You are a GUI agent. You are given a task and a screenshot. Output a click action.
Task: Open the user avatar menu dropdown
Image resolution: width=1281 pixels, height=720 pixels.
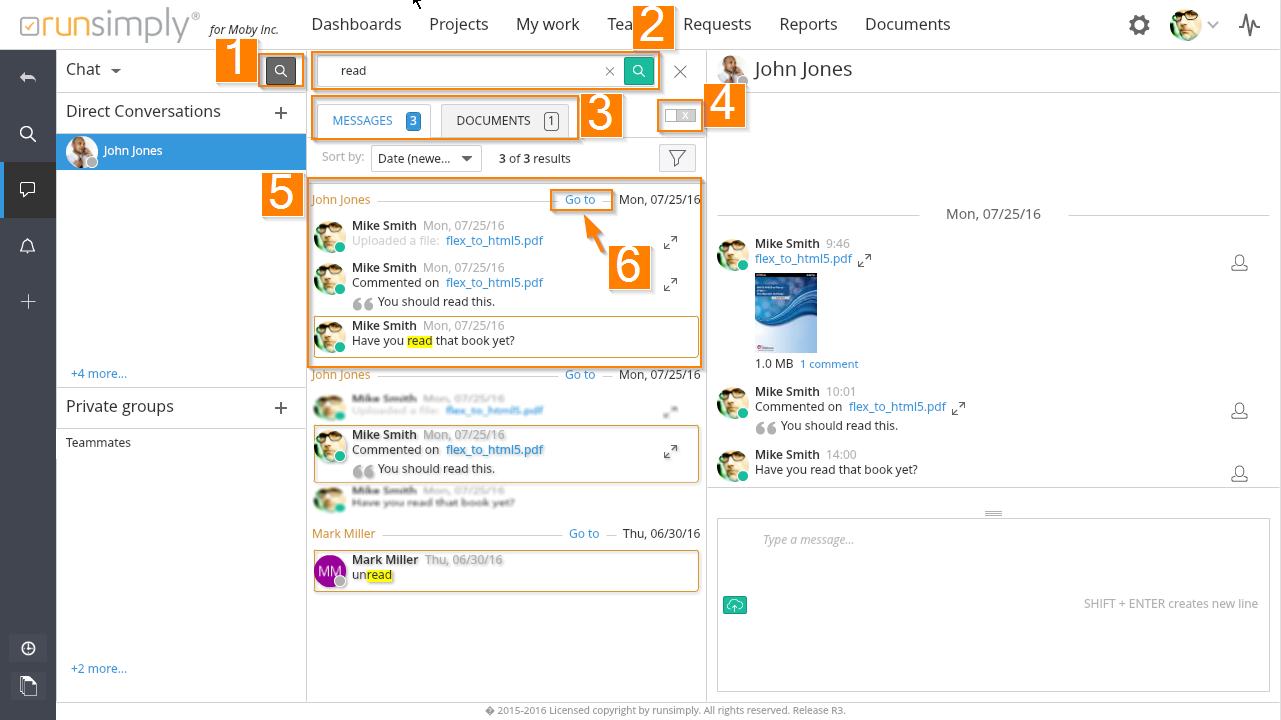1194,25
